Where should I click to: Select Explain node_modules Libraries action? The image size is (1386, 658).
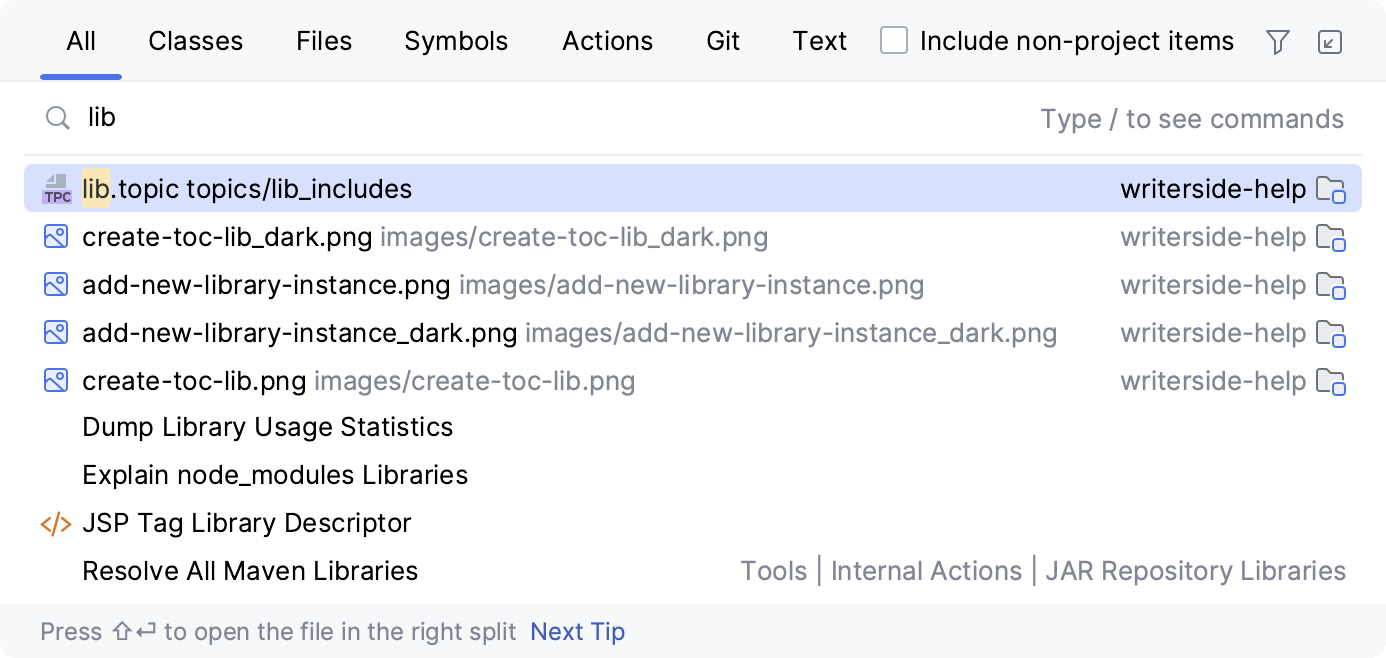(275, 475)
